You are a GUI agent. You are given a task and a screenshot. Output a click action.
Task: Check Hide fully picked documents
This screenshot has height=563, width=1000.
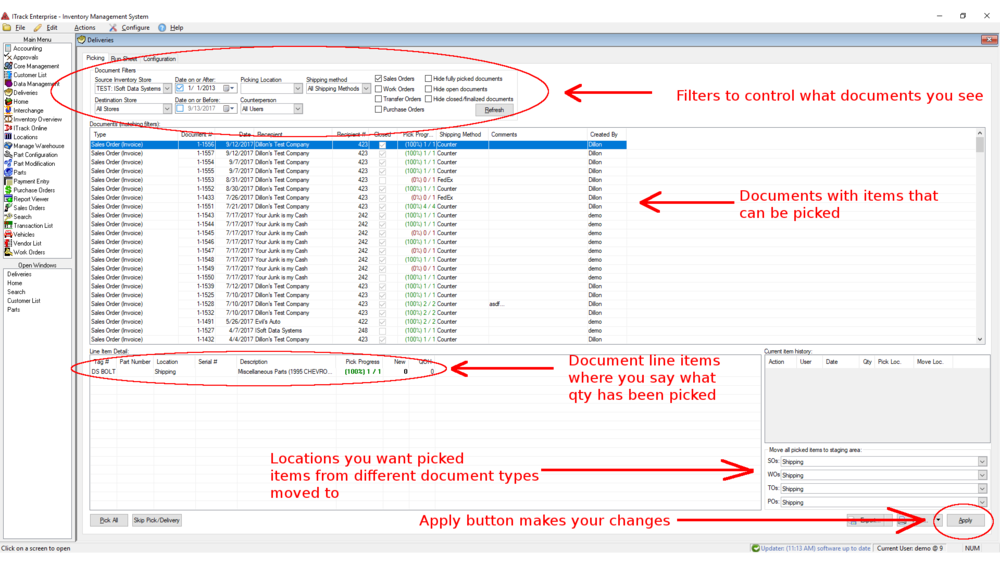pos(428,78)
